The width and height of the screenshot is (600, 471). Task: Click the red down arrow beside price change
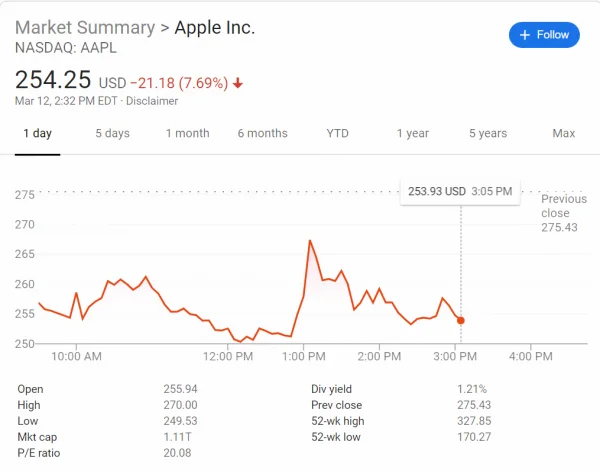238,83
